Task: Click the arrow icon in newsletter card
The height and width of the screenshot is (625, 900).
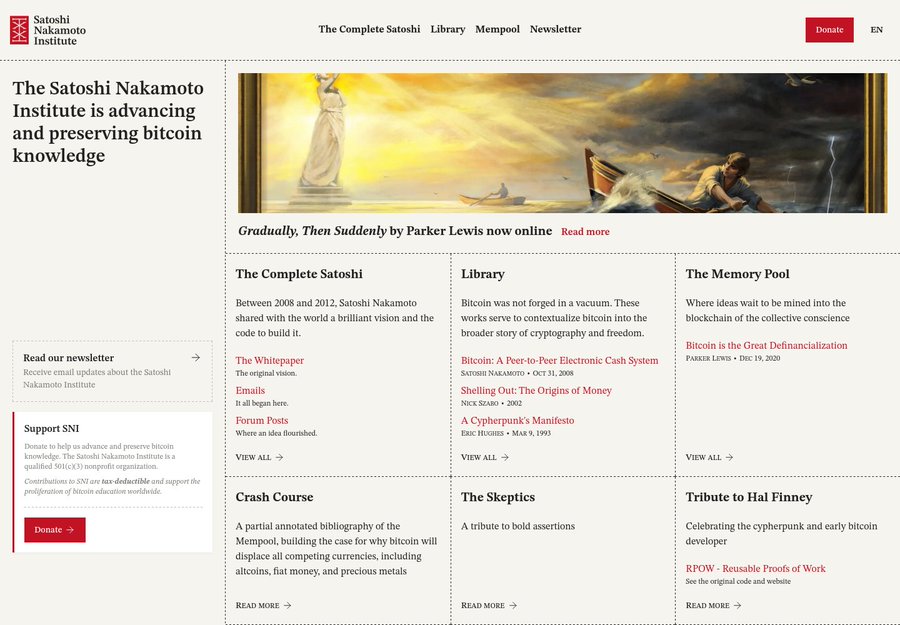Action: tap(196, 358)
